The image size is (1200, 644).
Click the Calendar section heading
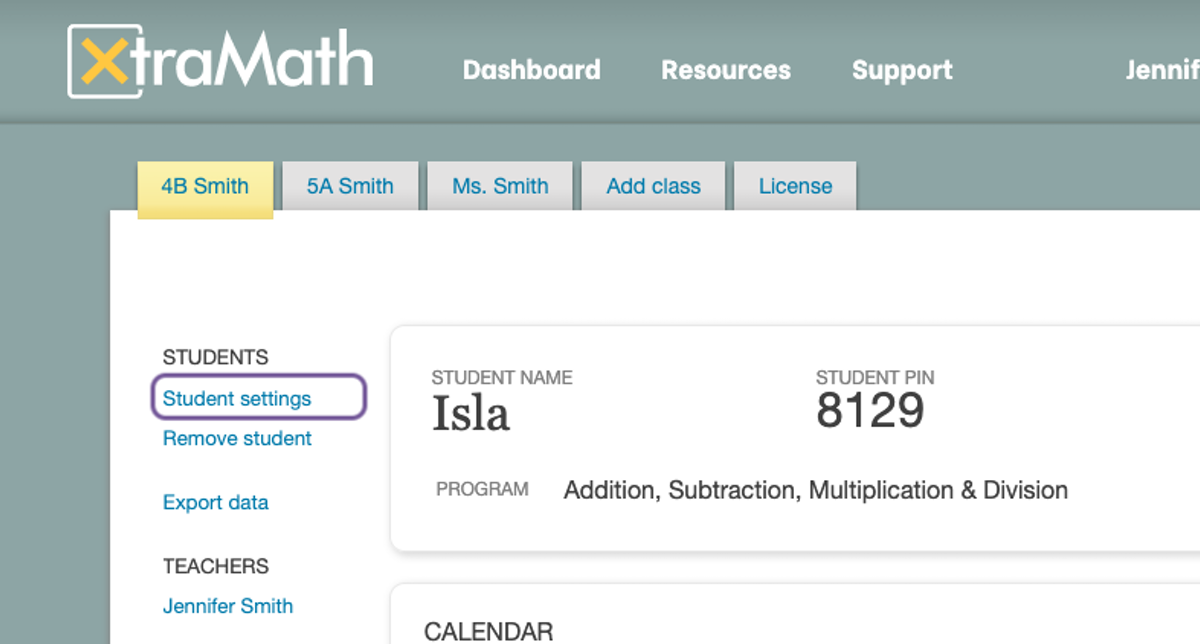pyautogui.click(x=488, y=631)
